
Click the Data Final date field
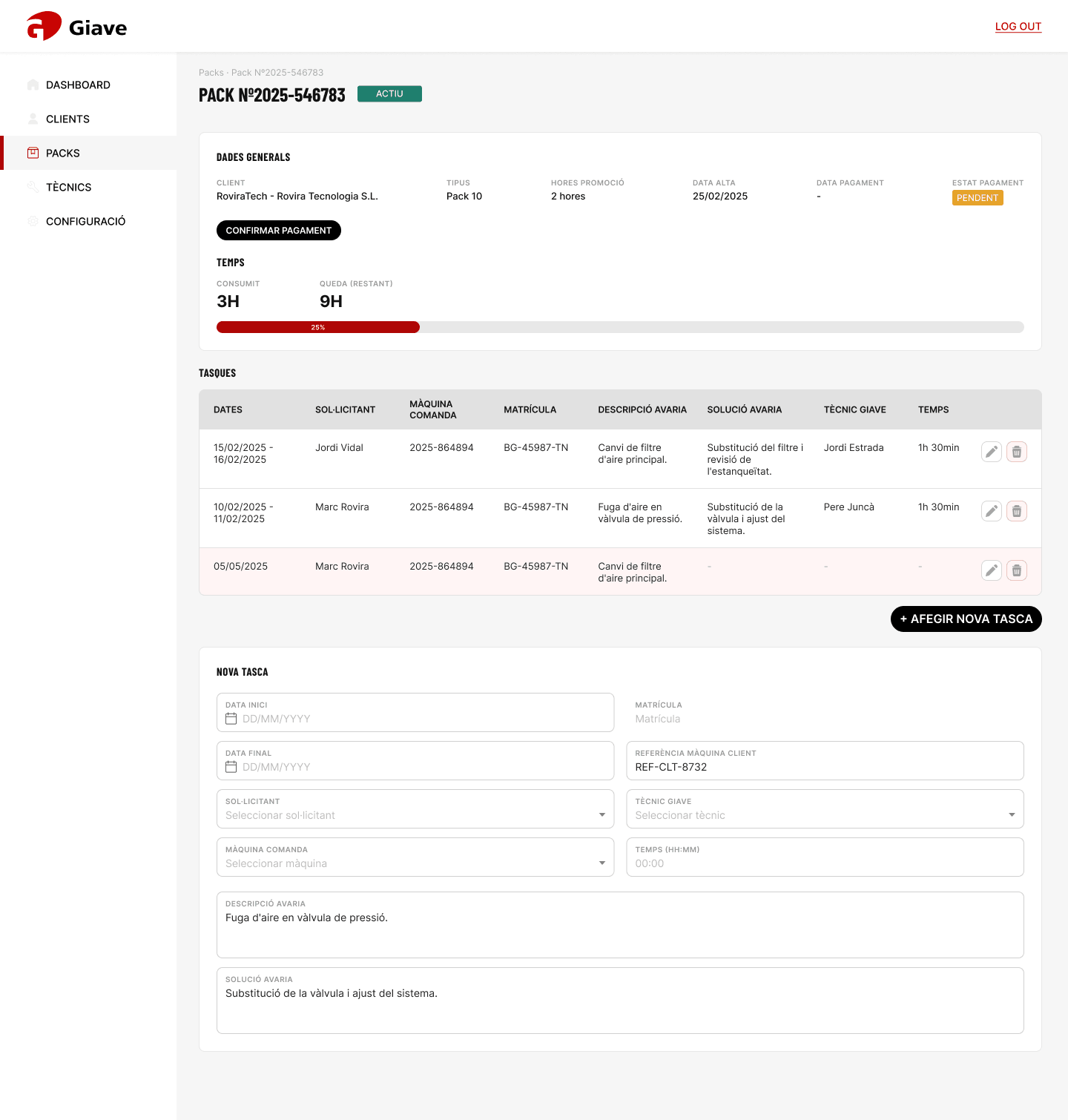415,760
